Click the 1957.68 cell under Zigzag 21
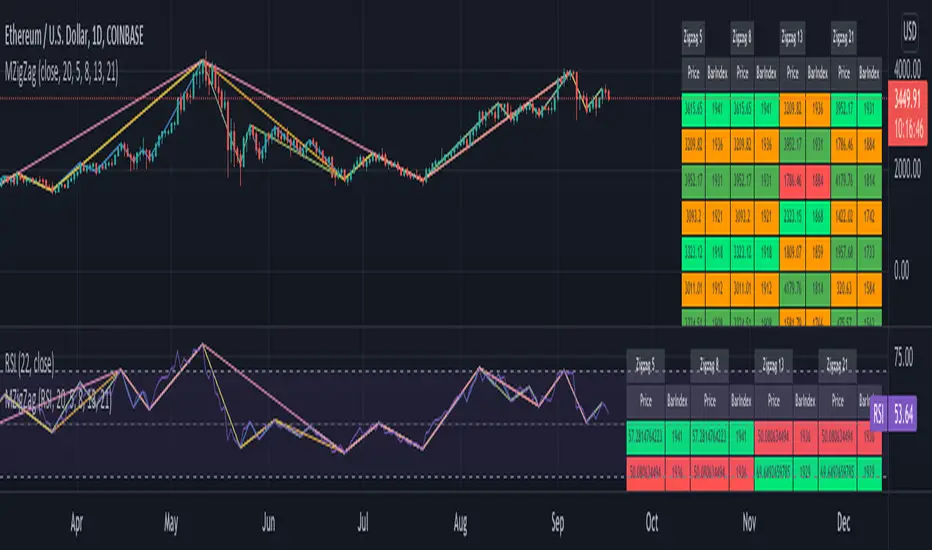932x550 pixels. (x=844, y=253)
